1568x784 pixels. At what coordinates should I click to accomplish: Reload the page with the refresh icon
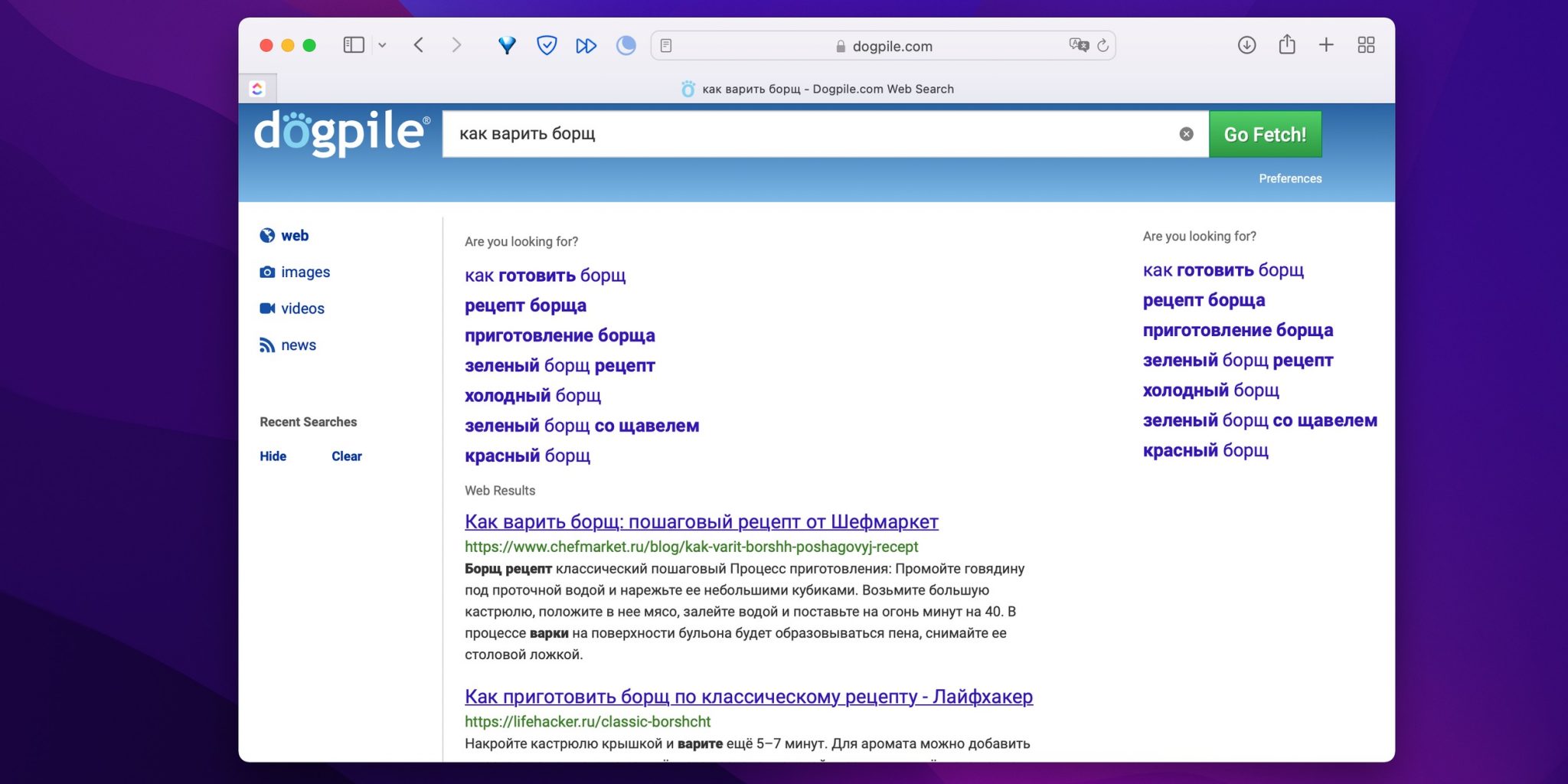pyautogui.click(x=1102, y=45)
